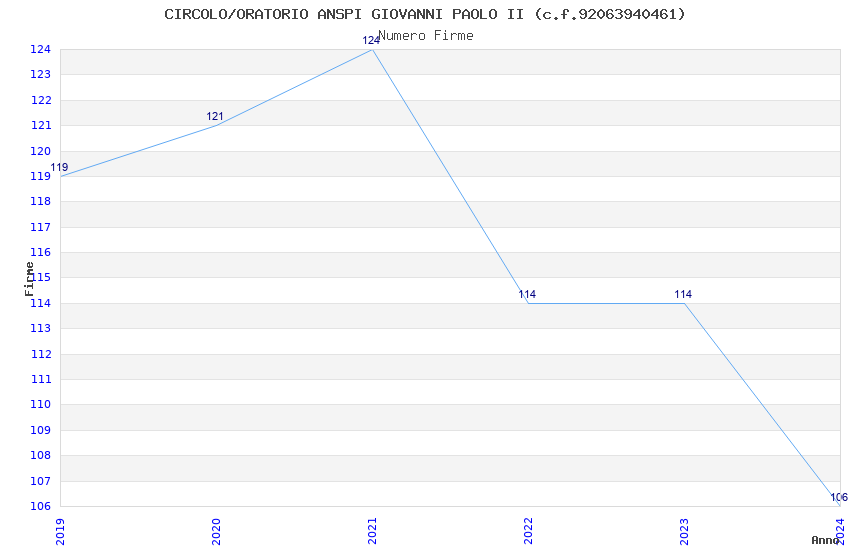The image size is (850, 550).
Task: Click the data label 114 above 2023
Action: 683,294
